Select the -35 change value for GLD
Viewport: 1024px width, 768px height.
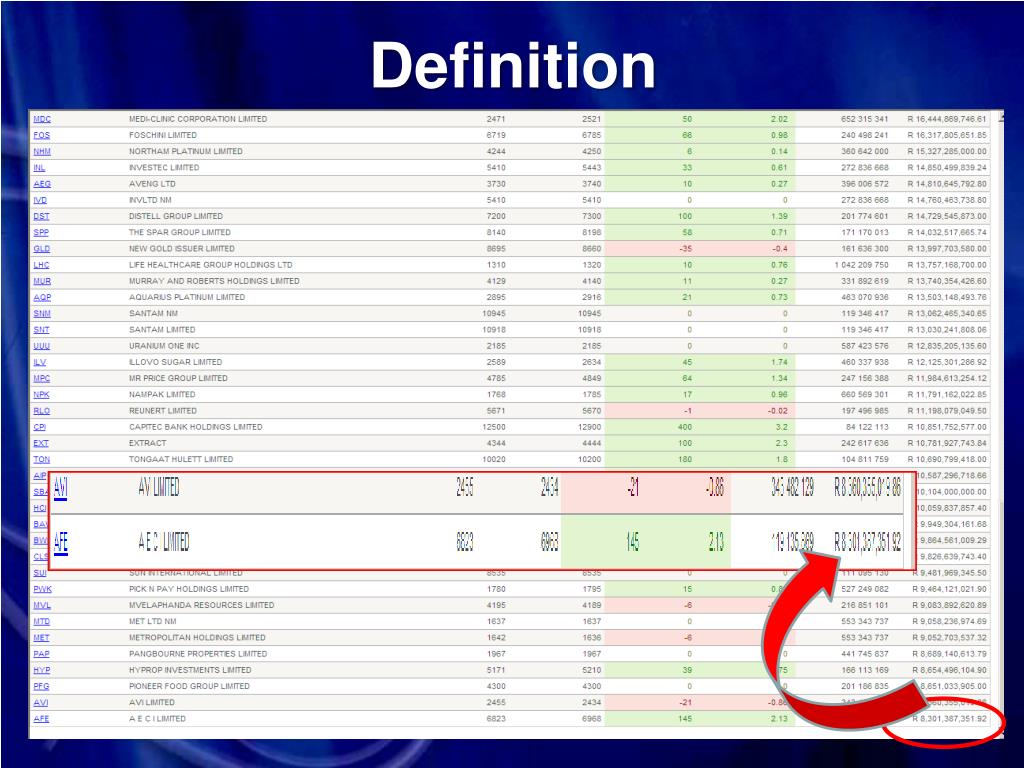pyautogui.click(x=685, y=249)
